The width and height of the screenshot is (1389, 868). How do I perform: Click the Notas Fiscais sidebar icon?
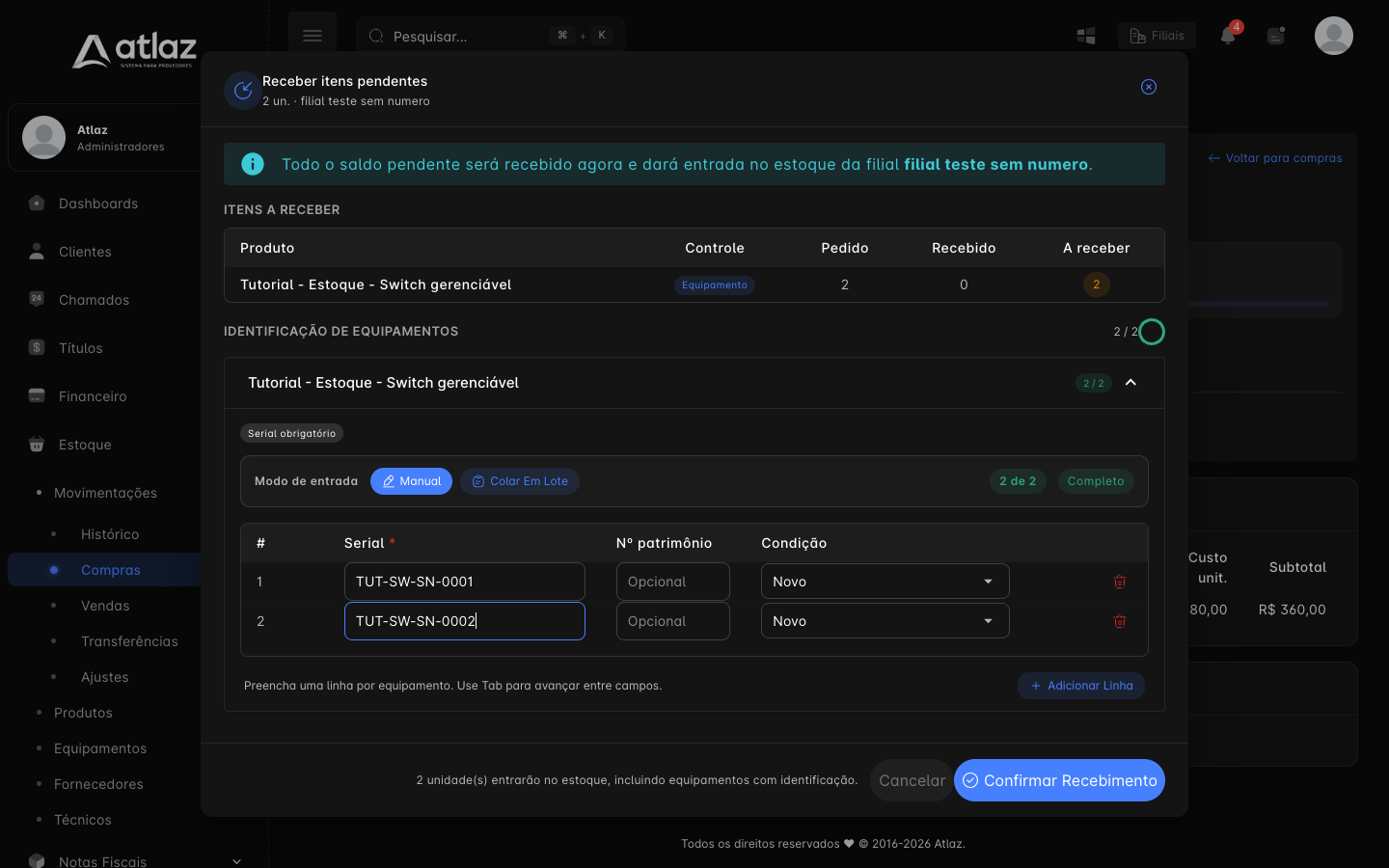37,860
